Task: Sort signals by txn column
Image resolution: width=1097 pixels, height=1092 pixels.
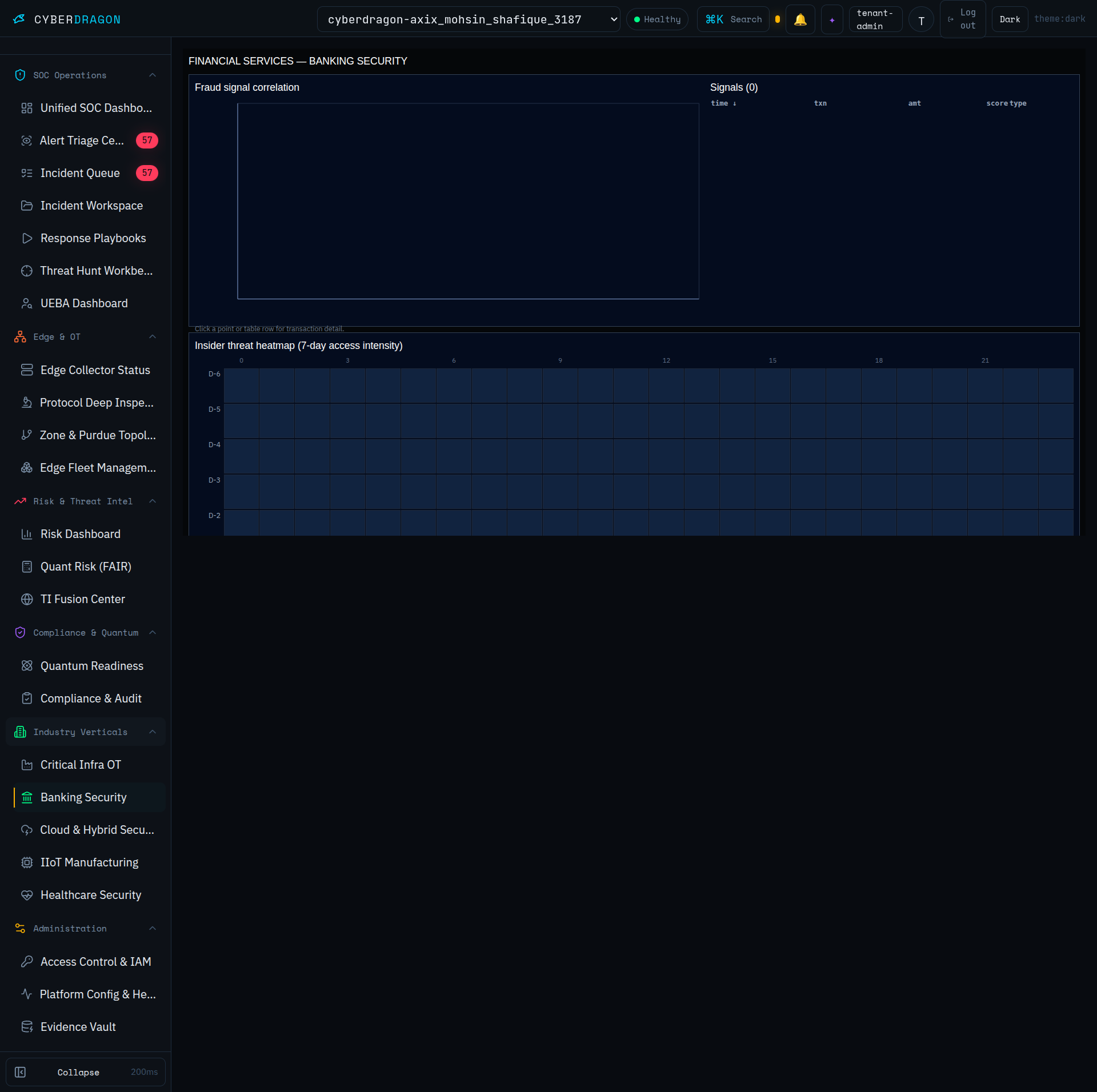Action: pos(820,103)
